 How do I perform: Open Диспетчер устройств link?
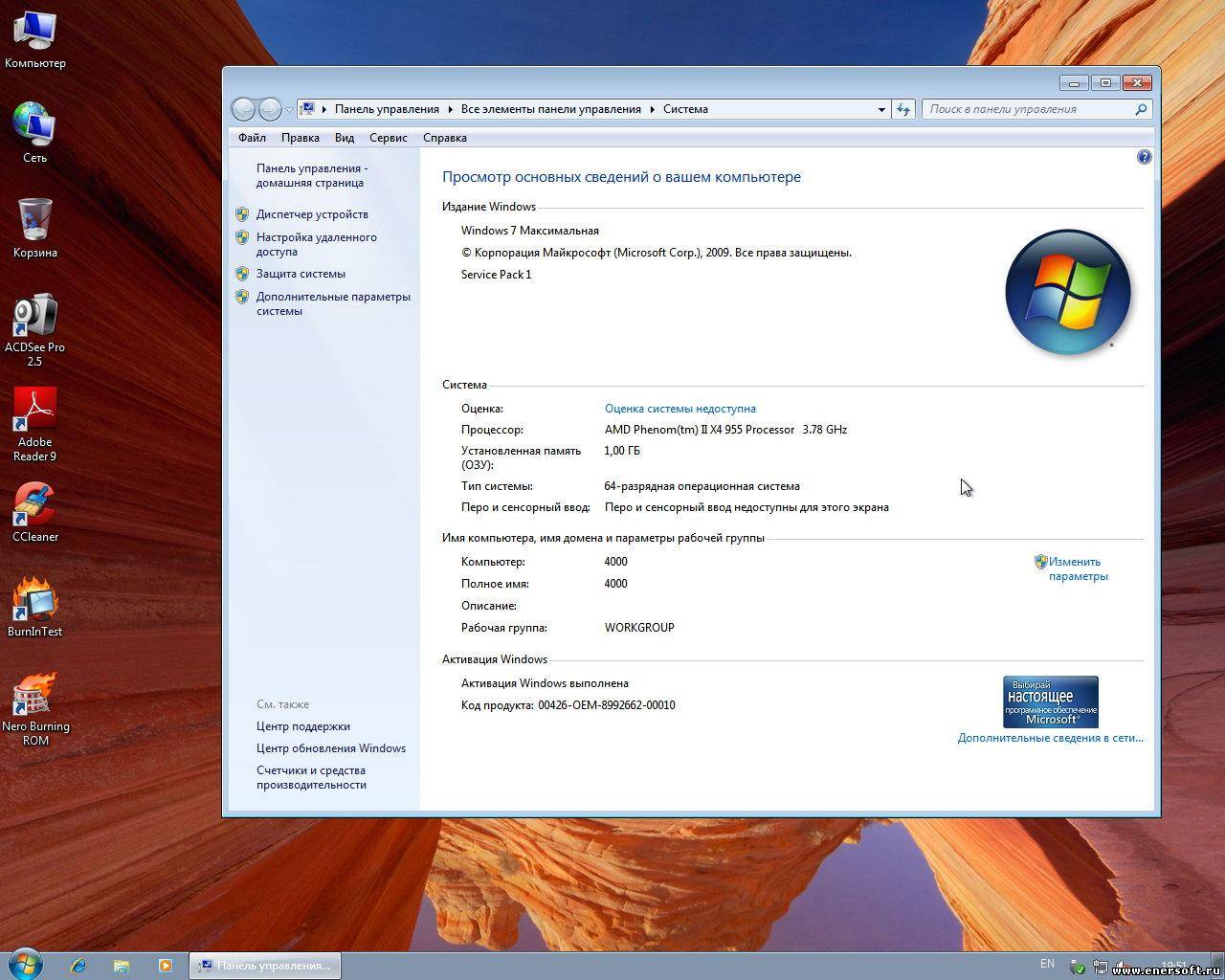[312, 214]
